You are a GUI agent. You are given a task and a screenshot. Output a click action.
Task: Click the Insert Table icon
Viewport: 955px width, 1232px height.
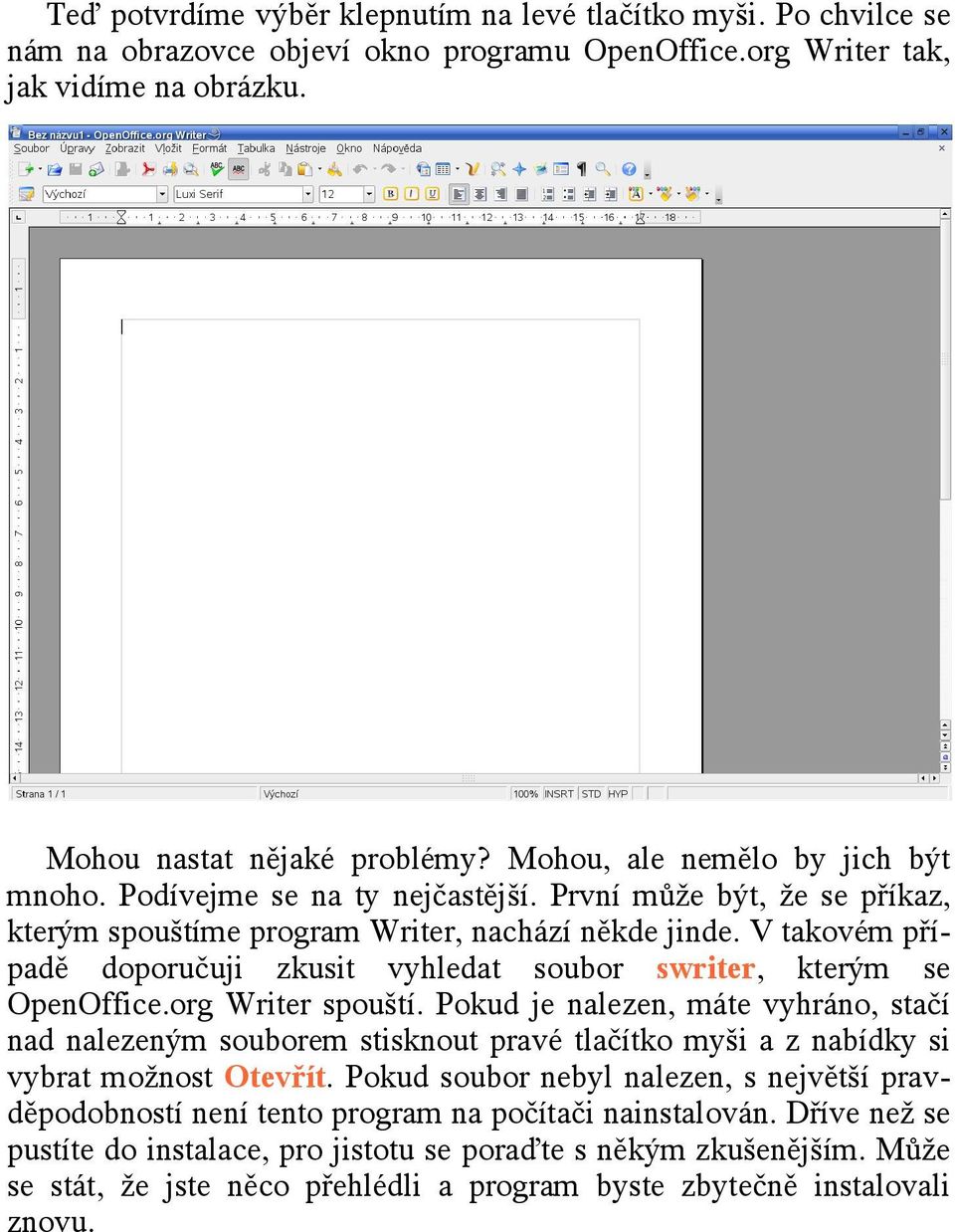pos(443,169)
